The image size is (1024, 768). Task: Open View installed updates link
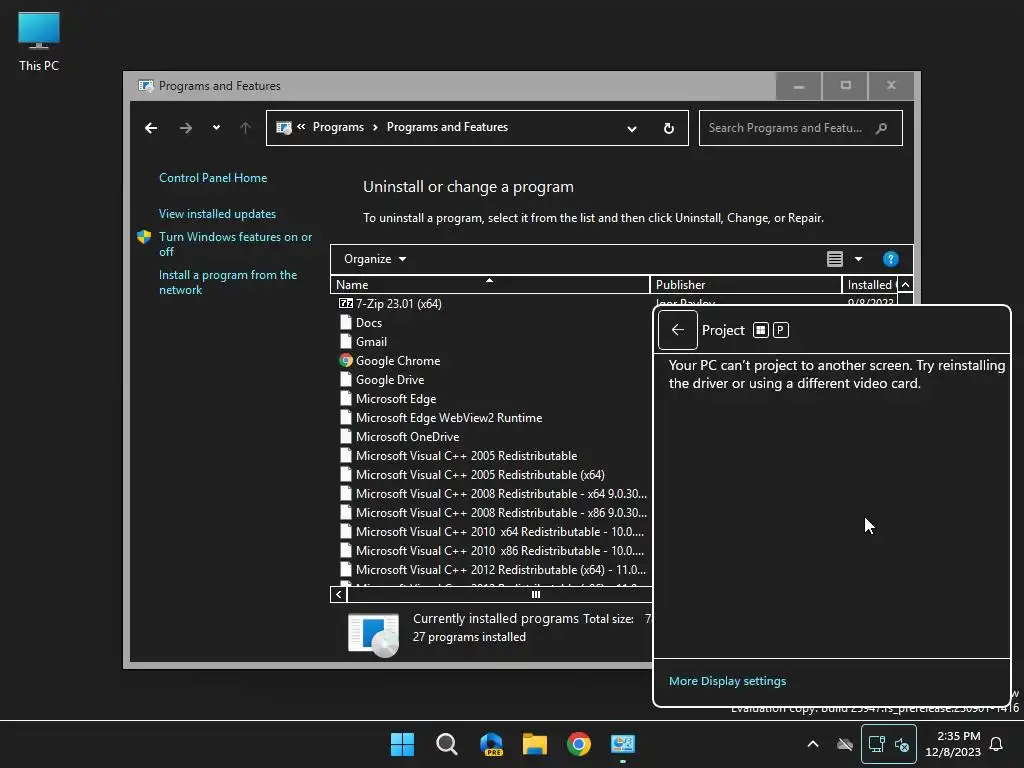217,214
